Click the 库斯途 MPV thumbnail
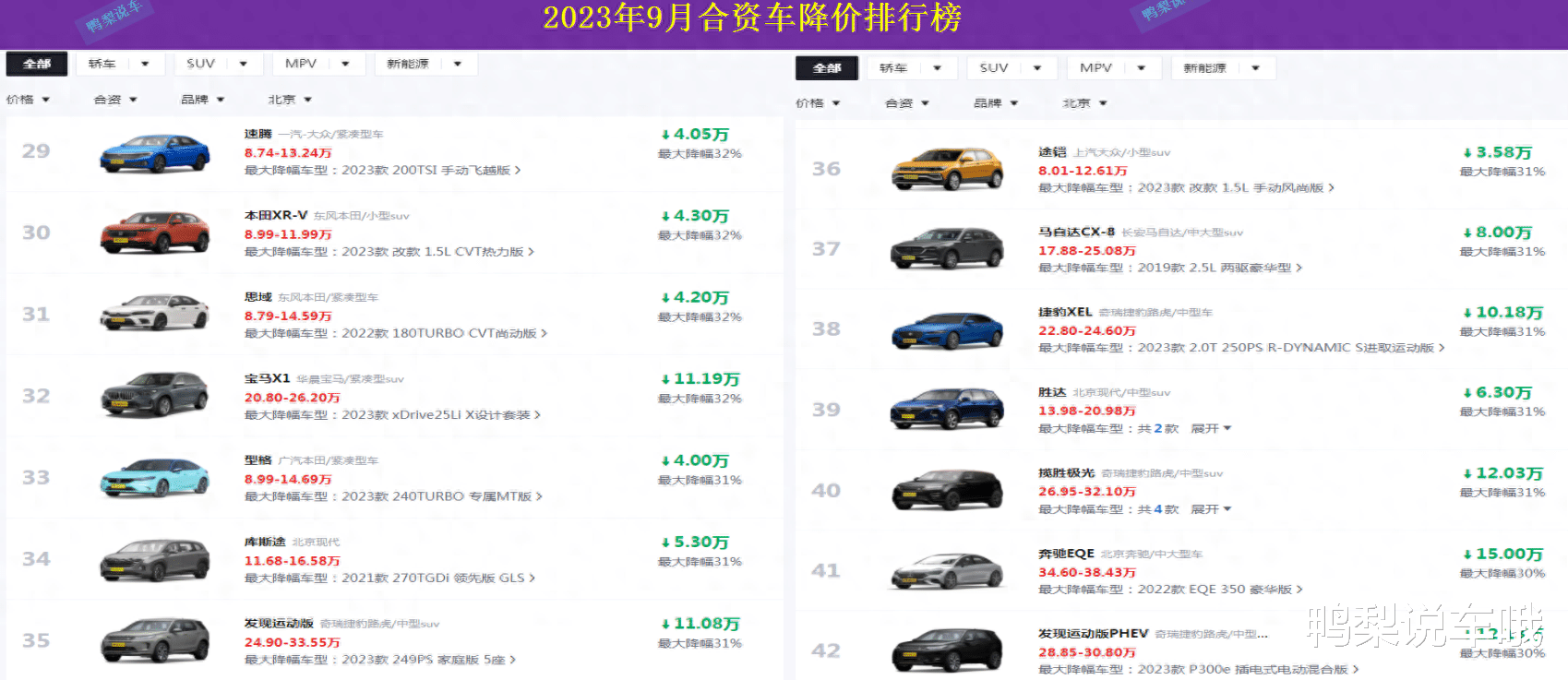 click(154, 558)
